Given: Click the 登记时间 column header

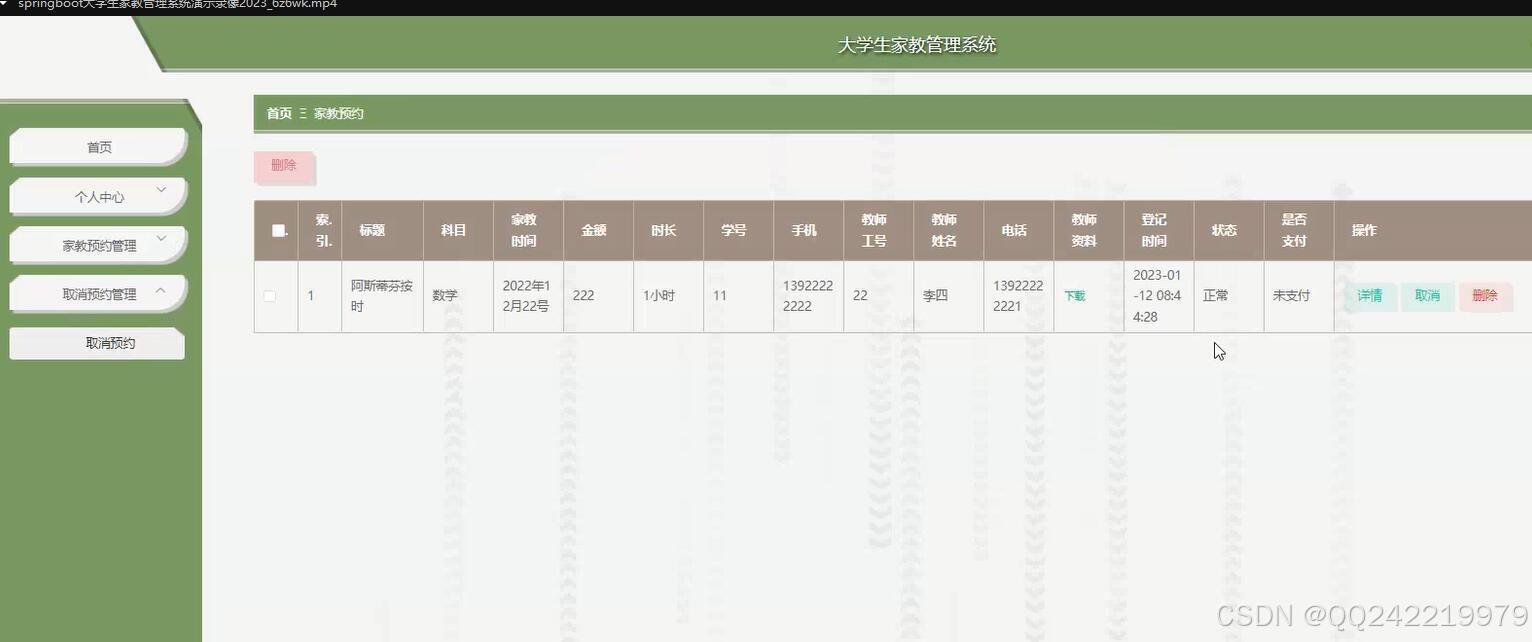Looking at the screenshot, I should 1155,229.
